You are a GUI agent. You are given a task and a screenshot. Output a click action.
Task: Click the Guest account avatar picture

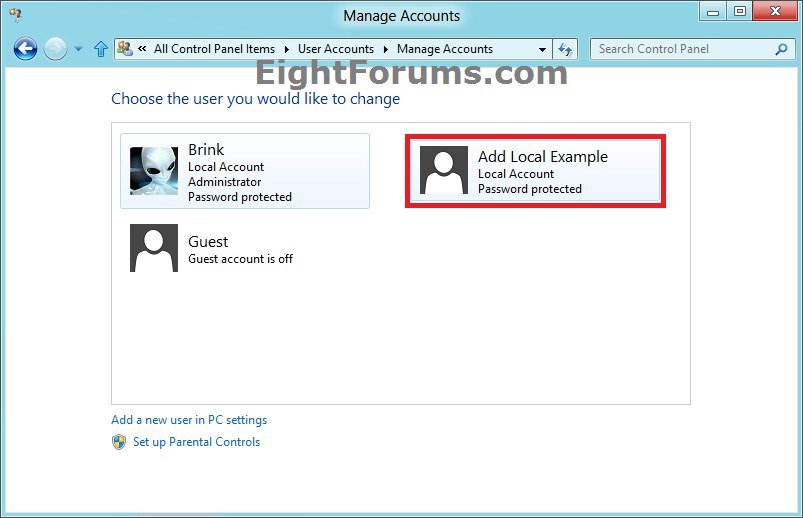(x=154, y=248)
